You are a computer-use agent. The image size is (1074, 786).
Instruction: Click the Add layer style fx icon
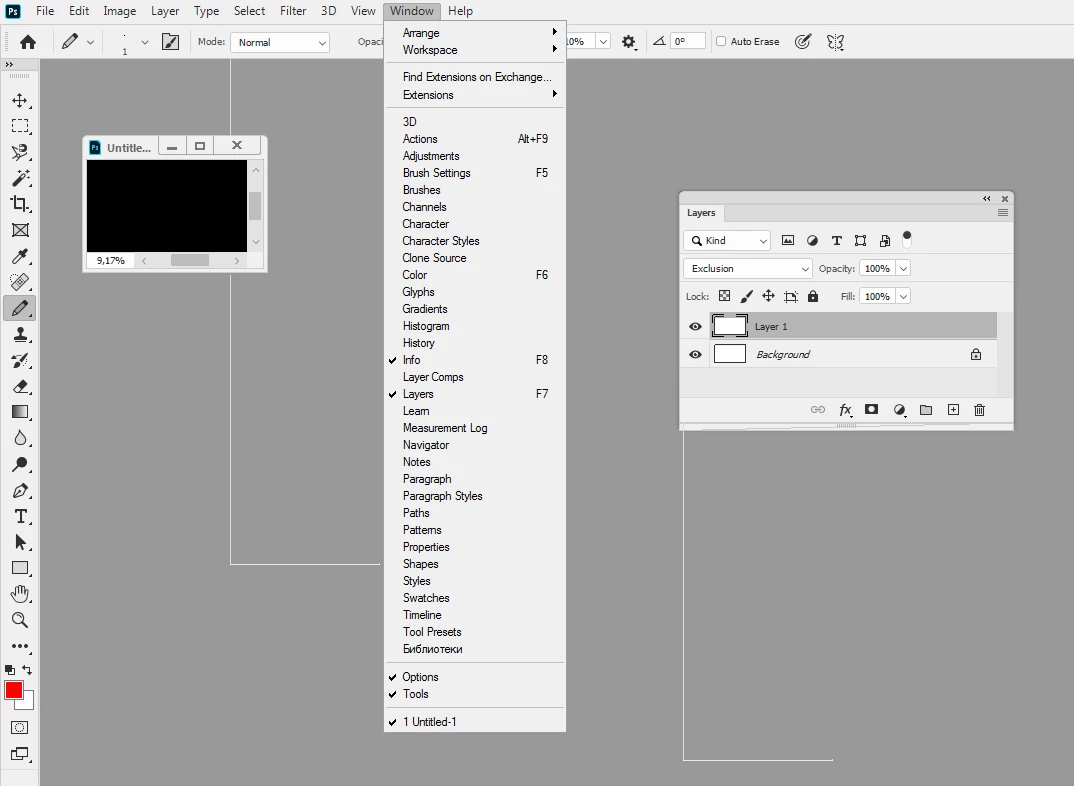coord(845,409)
